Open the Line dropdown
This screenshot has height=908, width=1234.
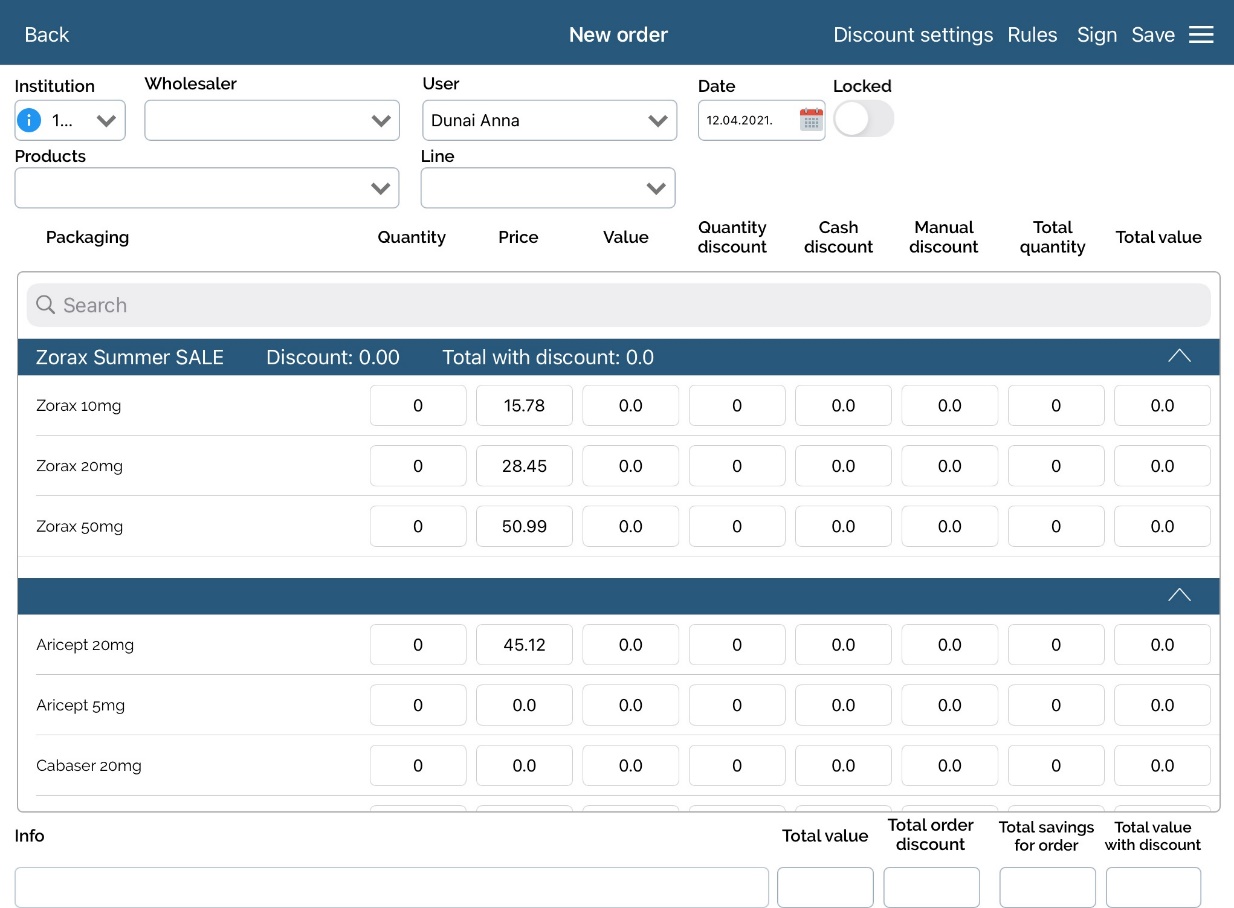(548, 188)
